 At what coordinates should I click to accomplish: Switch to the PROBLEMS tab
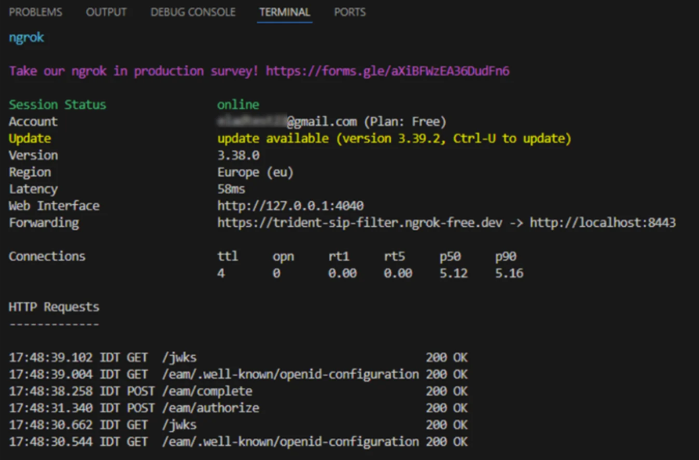click(36, 12)
